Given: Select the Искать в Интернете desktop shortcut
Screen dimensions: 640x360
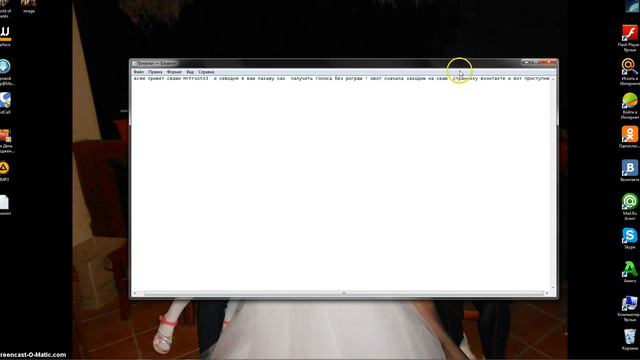Looking at the screenshot, I should (x=629, y=71).
